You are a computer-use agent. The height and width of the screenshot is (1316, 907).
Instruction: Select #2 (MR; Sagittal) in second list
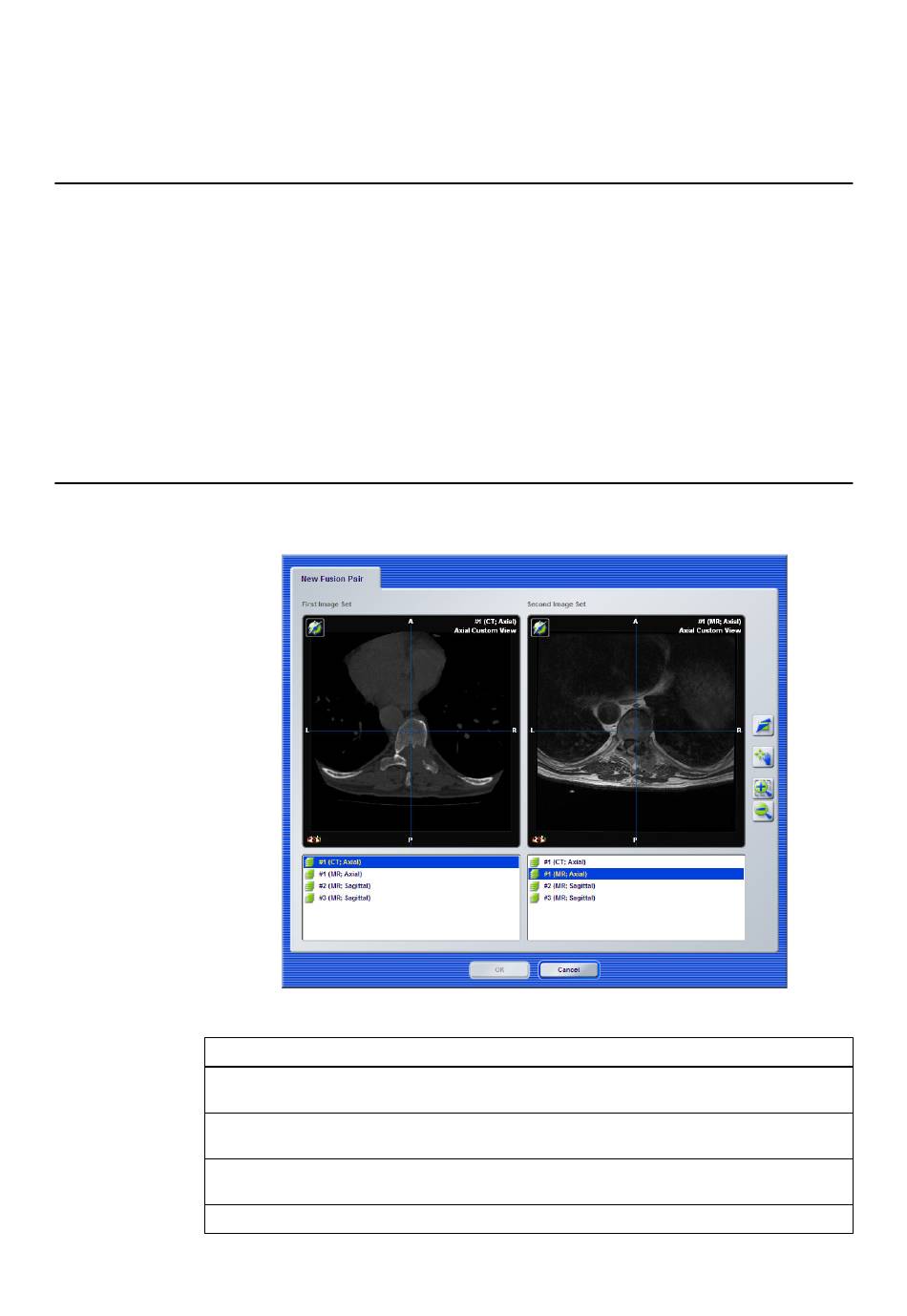tap(636, 885)
